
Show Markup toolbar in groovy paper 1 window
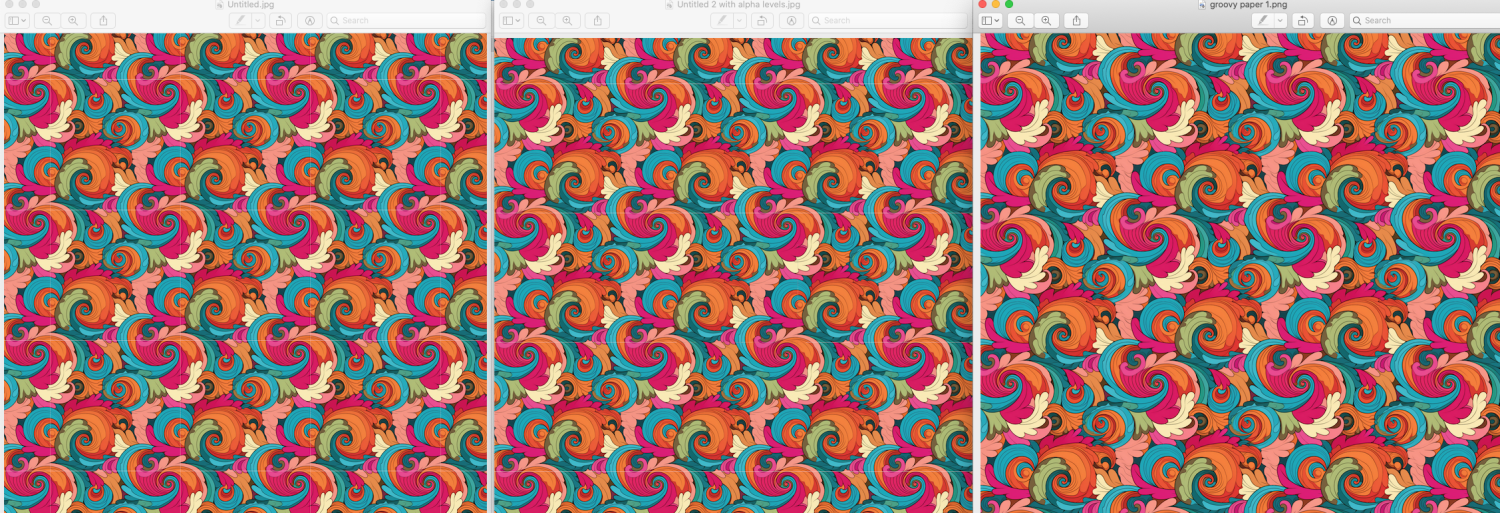1332,20
